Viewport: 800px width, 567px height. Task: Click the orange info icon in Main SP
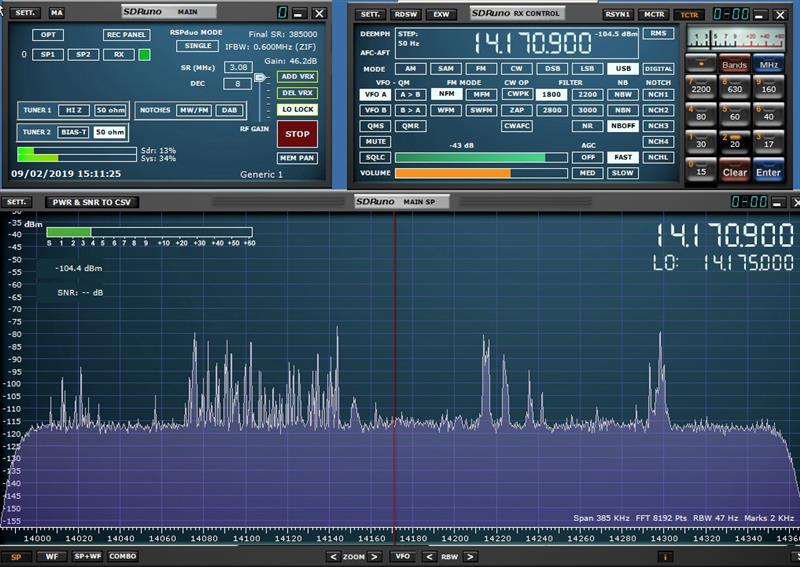(665, 556)
